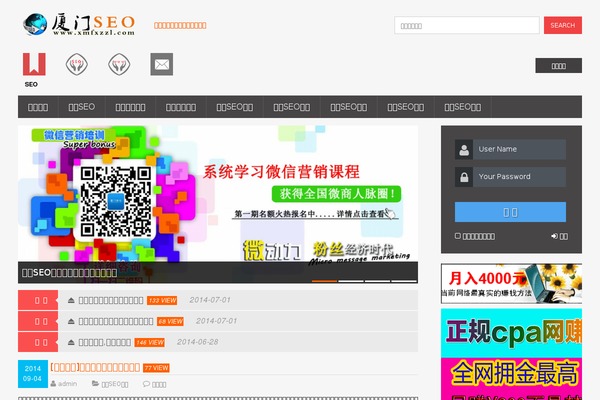600x400 pixels.
Task: Click the 133 VIEW badge
Action: 162,300
